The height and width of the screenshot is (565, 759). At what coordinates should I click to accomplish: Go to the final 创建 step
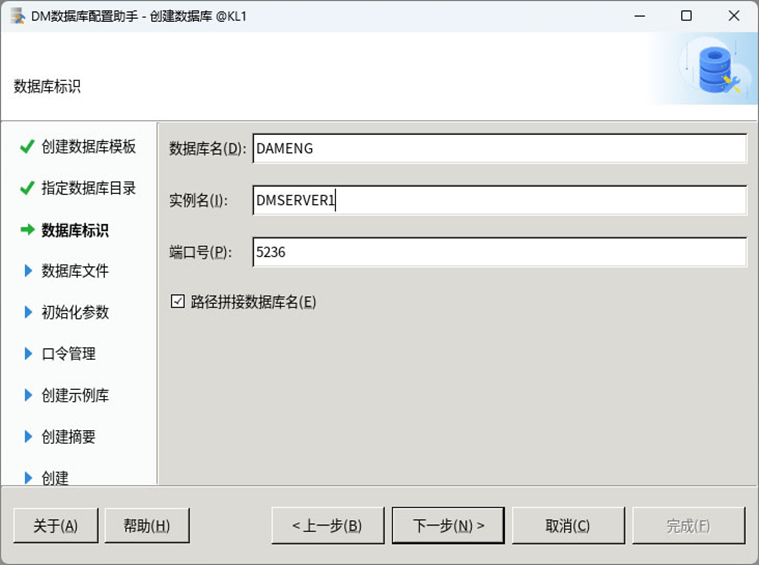click(x=55, y=478)
